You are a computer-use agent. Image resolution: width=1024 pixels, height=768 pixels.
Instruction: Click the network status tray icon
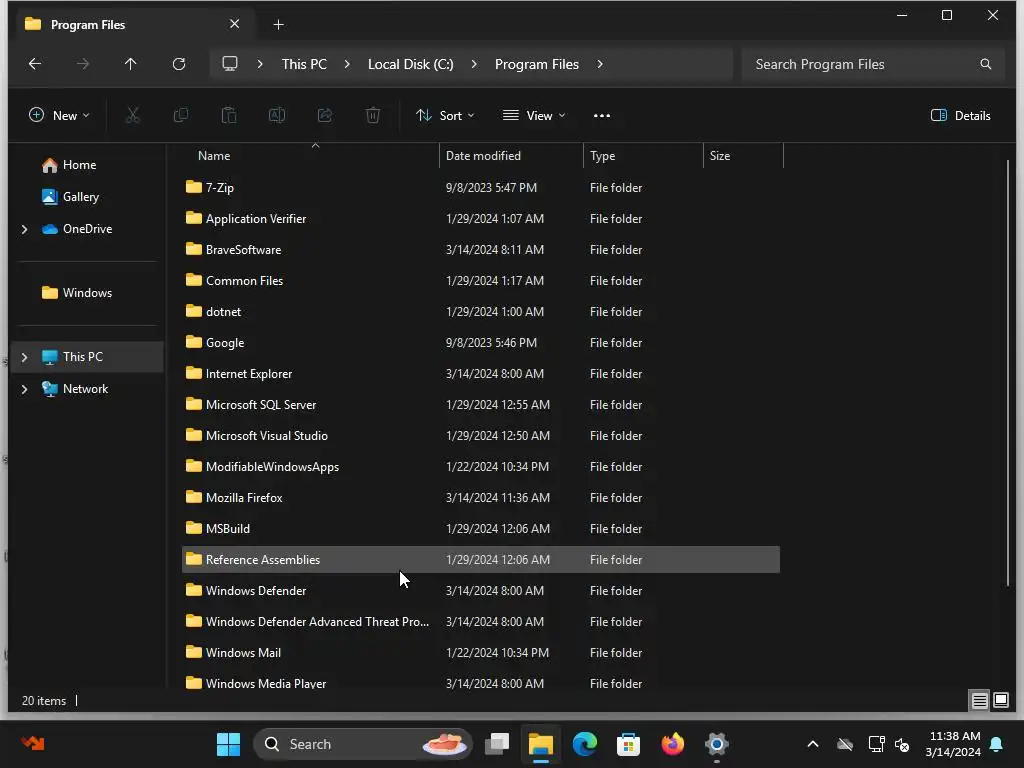pyautogui.click(x=876, y=744)
